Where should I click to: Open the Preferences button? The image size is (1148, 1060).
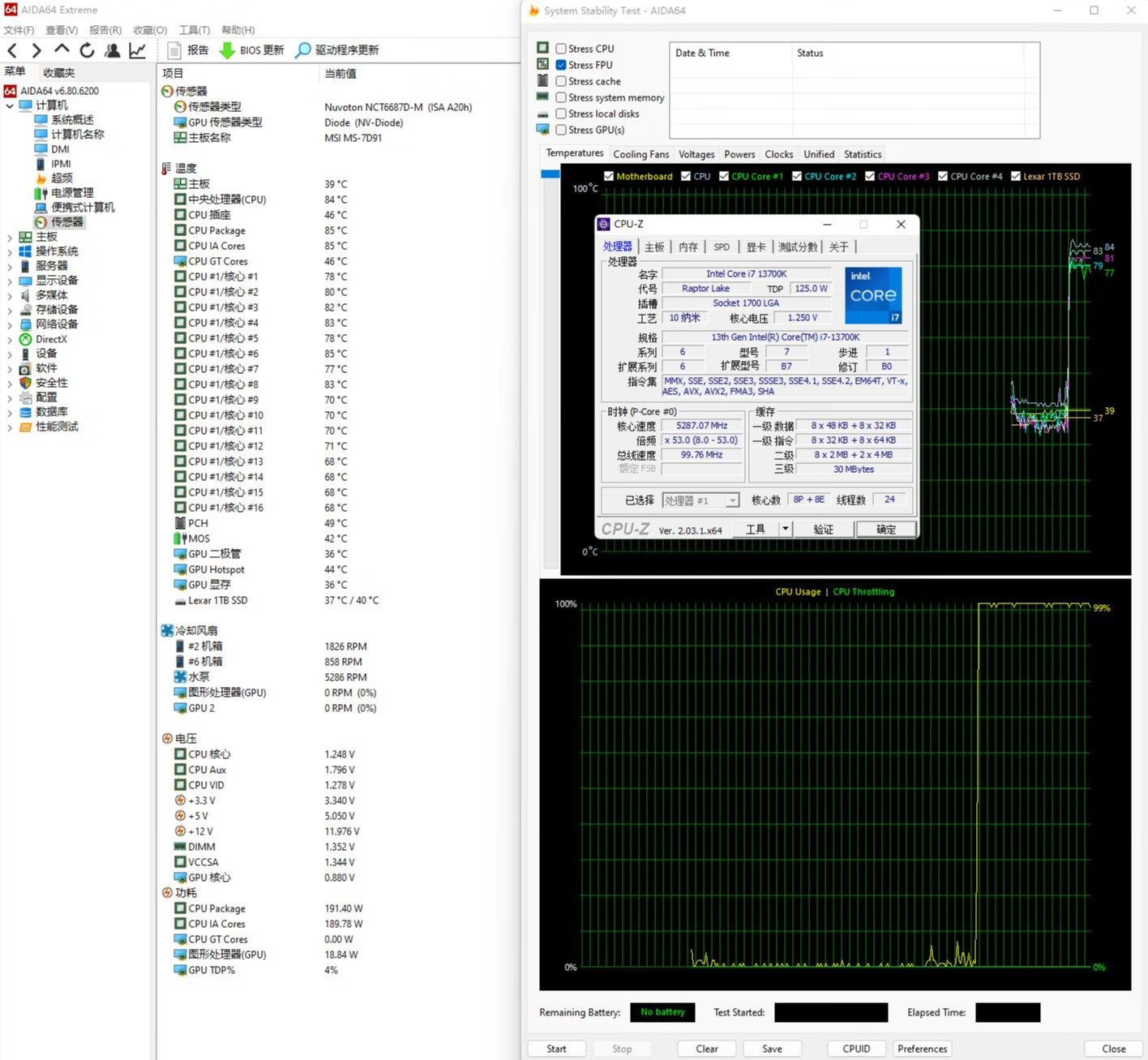pos(922,1049)
